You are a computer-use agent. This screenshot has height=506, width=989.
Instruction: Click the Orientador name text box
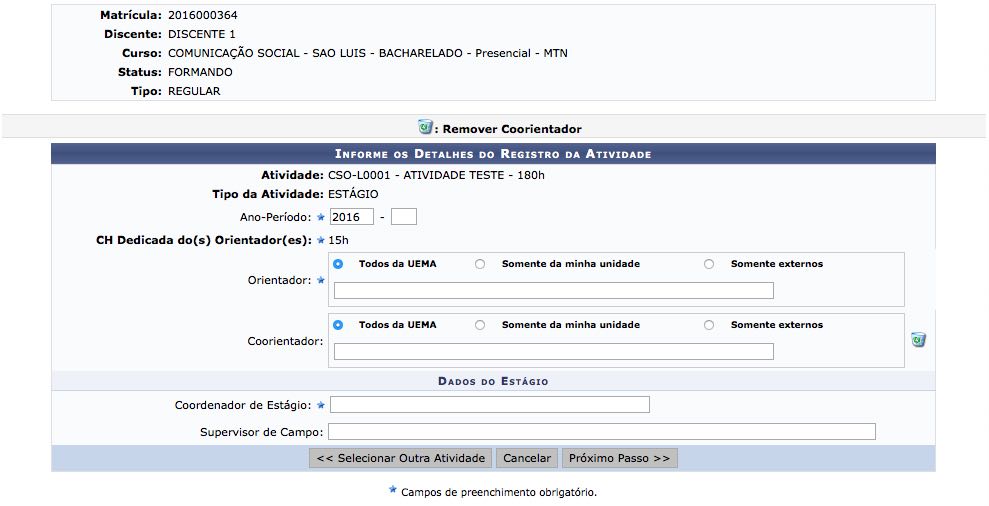pos(553,291)
